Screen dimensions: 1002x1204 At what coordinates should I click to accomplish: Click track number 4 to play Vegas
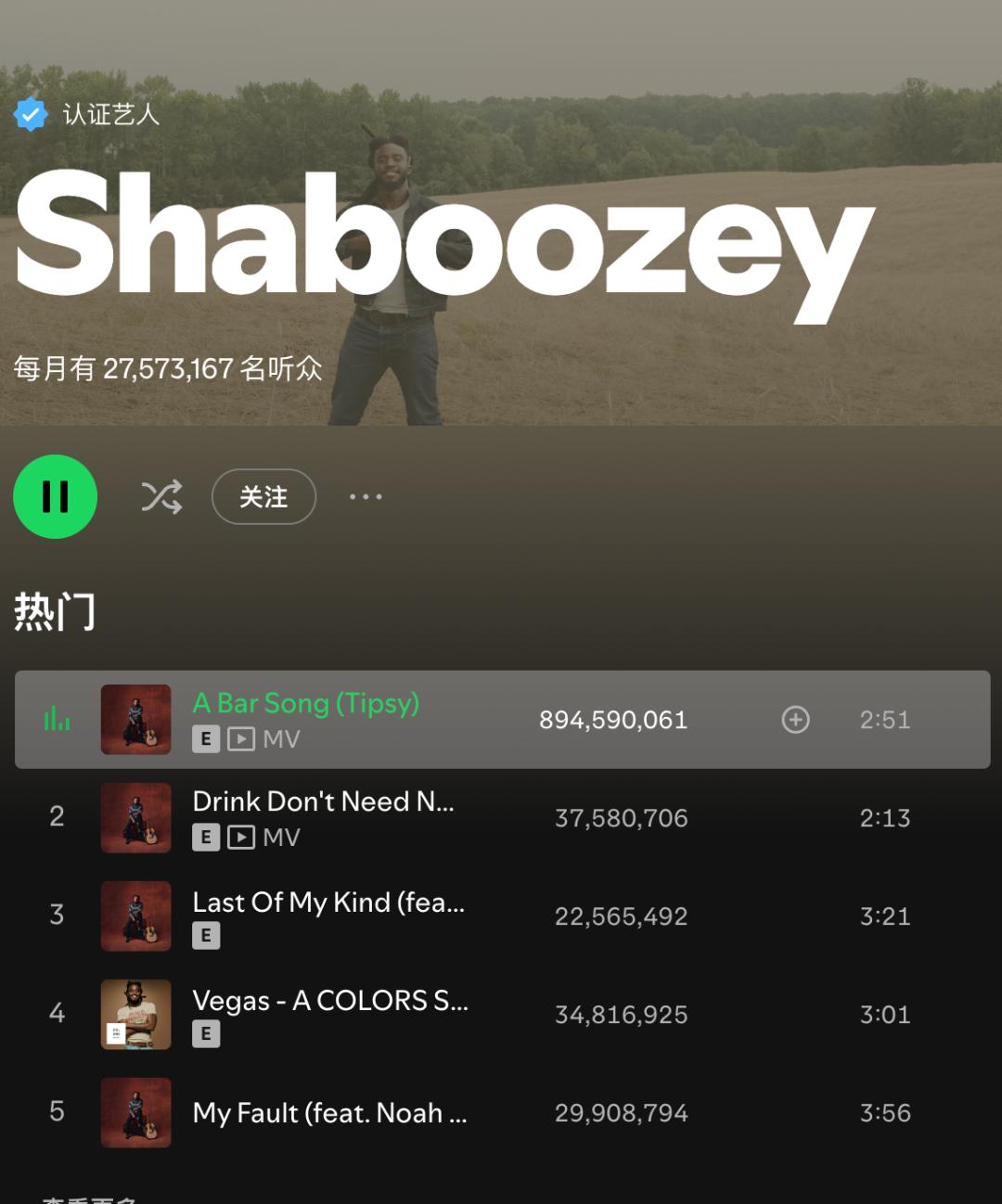pyautogui.click(x=57, y=1013)
